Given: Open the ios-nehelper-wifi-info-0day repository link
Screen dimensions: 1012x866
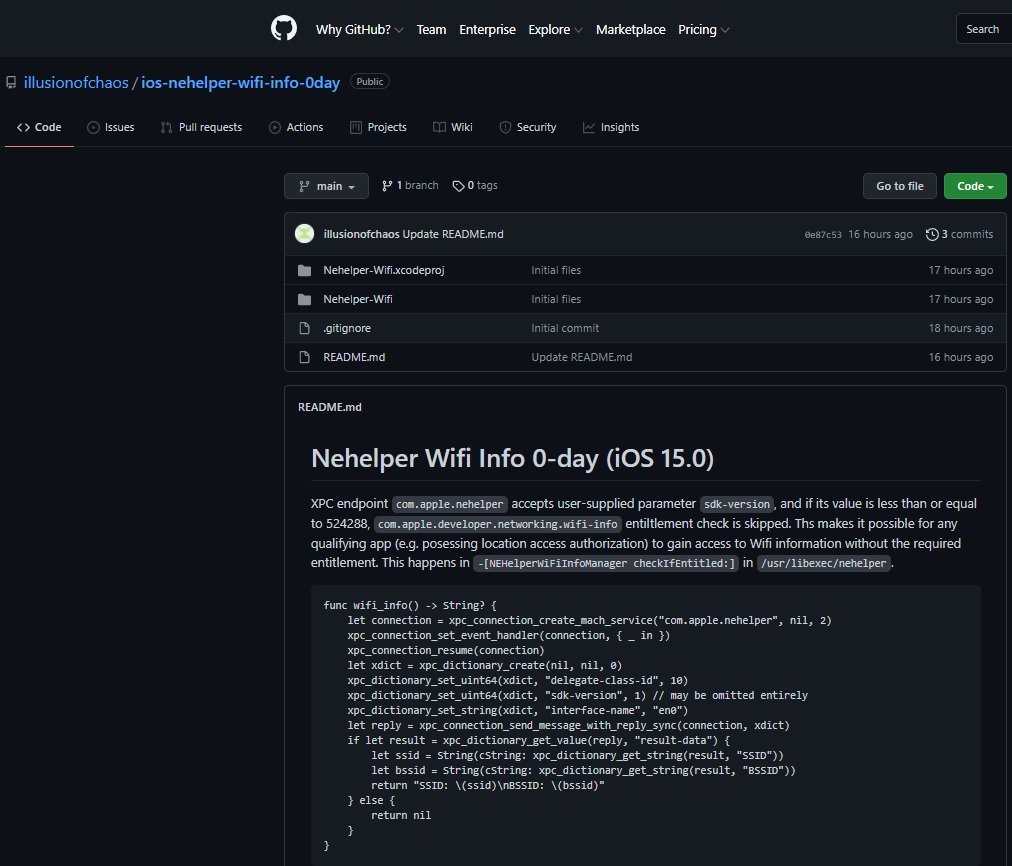Looking at the screenshot, I should (241, 83).
